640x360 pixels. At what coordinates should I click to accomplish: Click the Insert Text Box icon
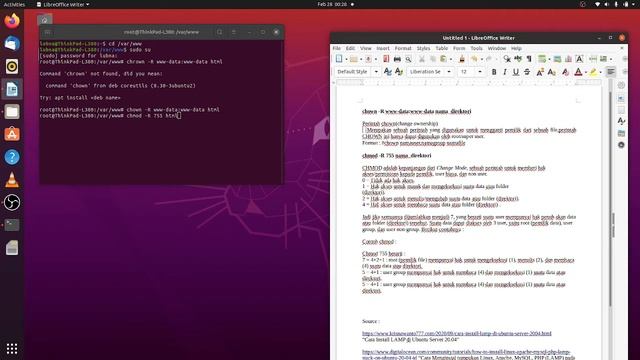click(579, 59)
